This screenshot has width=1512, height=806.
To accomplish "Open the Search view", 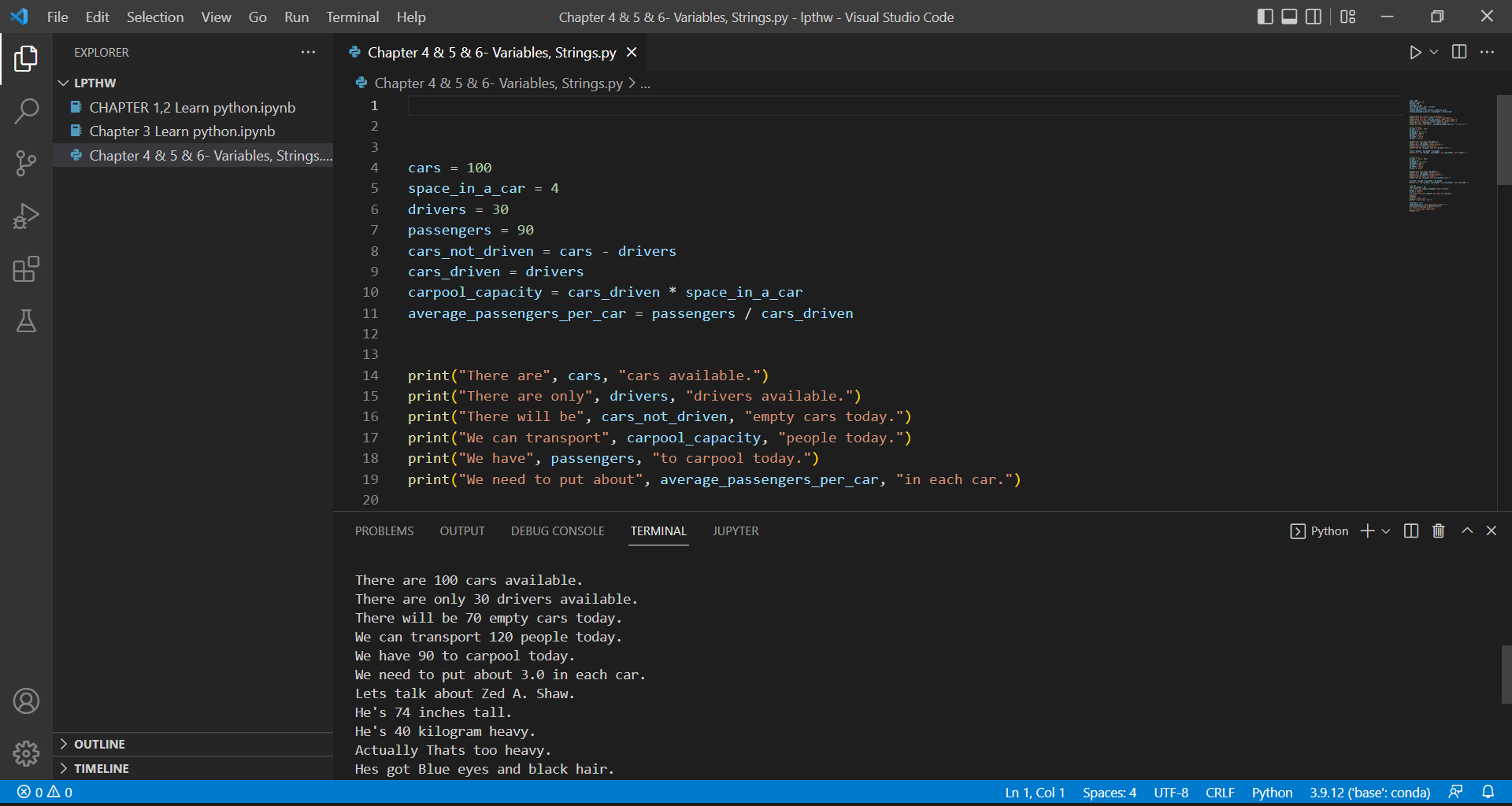I will click(x=27, y=111).
